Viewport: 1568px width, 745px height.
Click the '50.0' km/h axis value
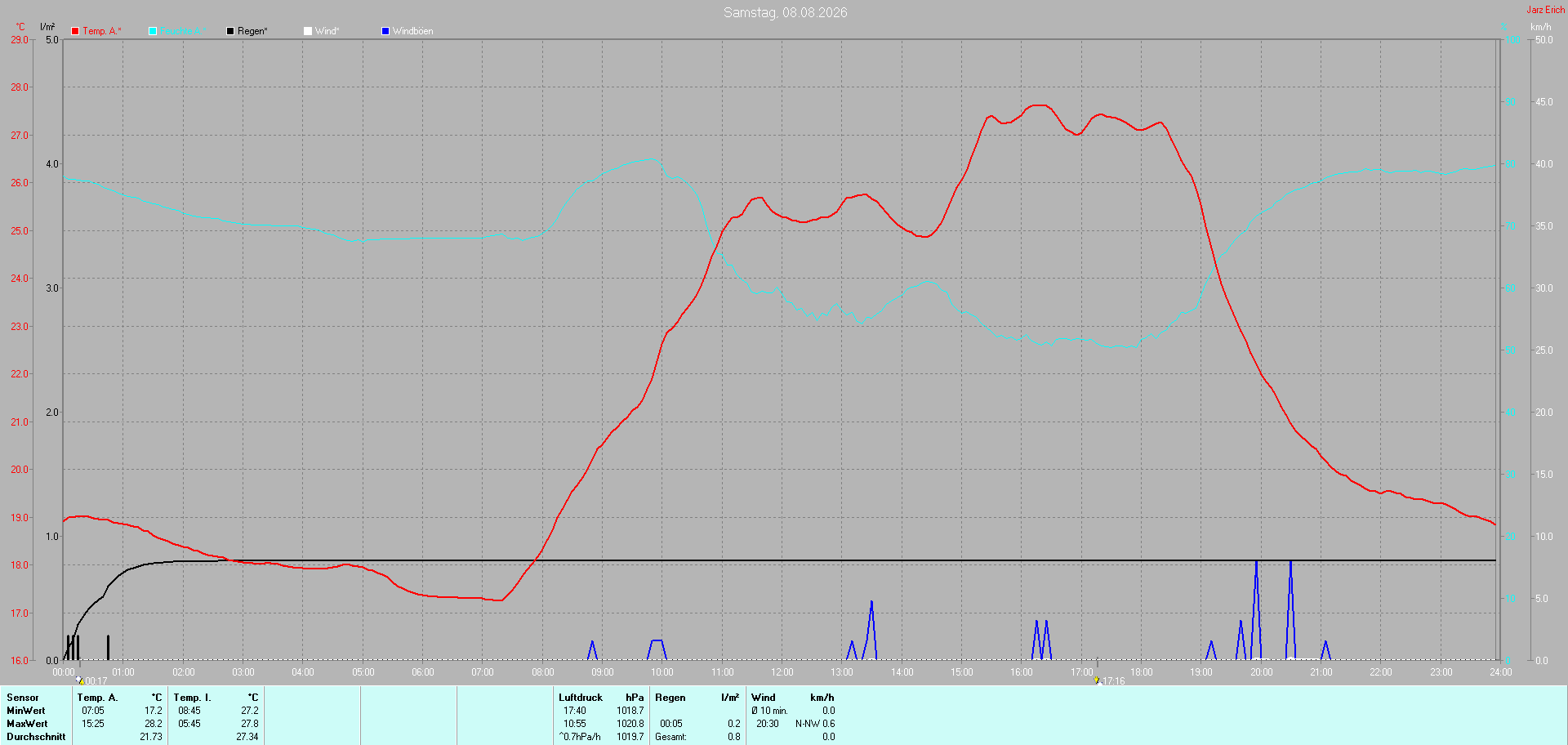click(1544, 39)
